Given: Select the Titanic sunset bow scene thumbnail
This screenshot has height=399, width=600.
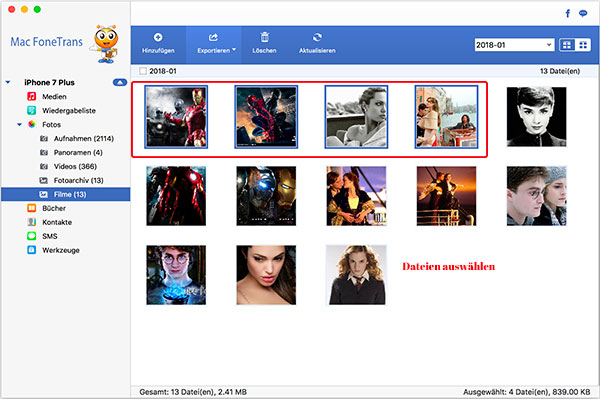Looking at the screenshot, I should point(447,196).
